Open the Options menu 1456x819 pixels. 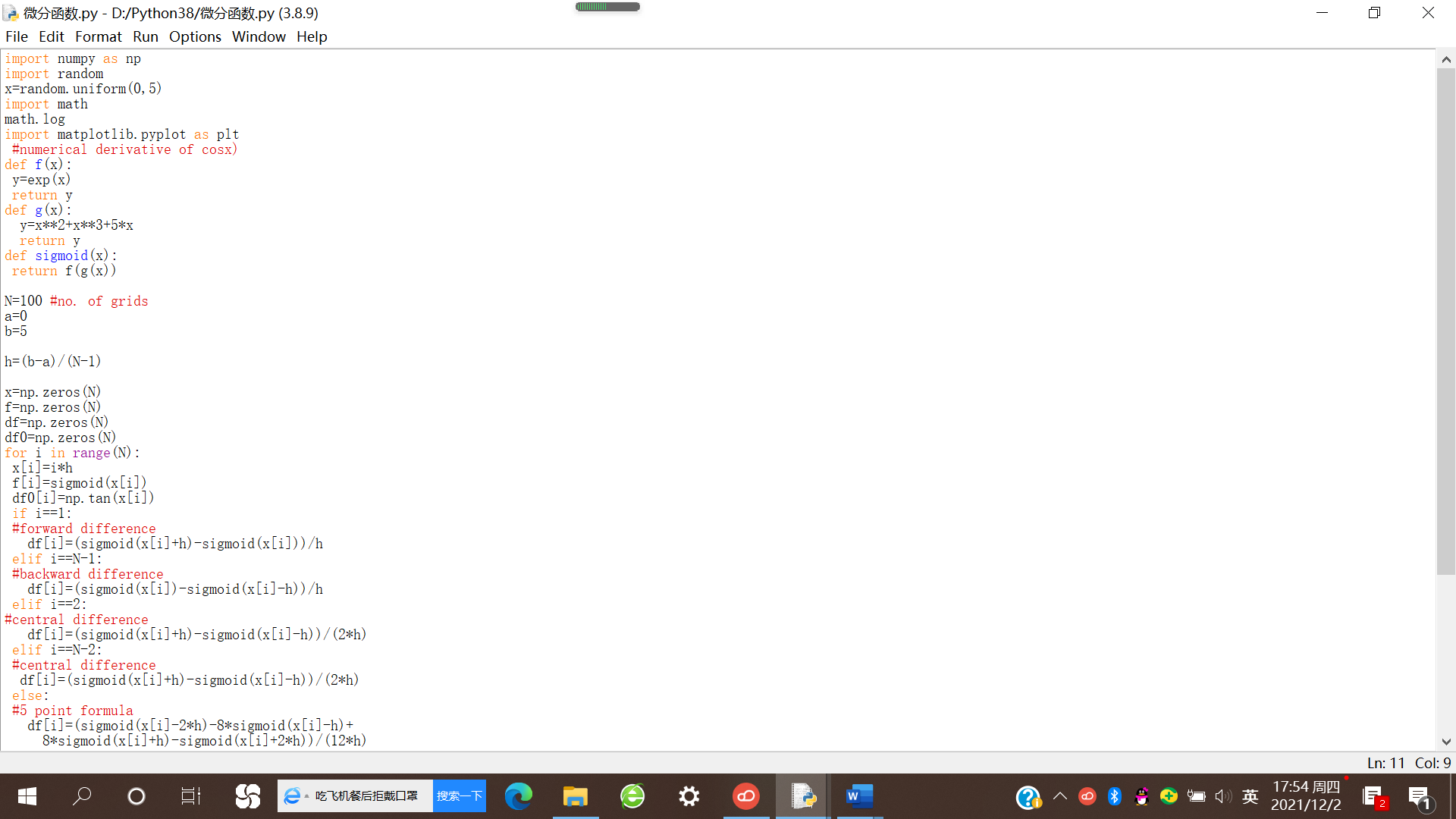[195, 36]
